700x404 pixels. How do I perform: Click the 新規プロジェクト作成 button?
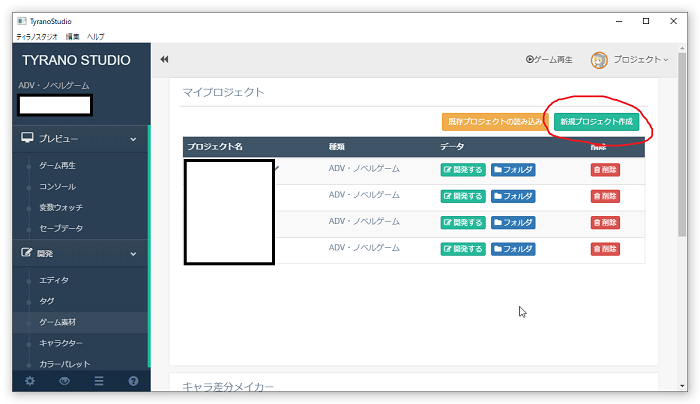tap(597, 121)
